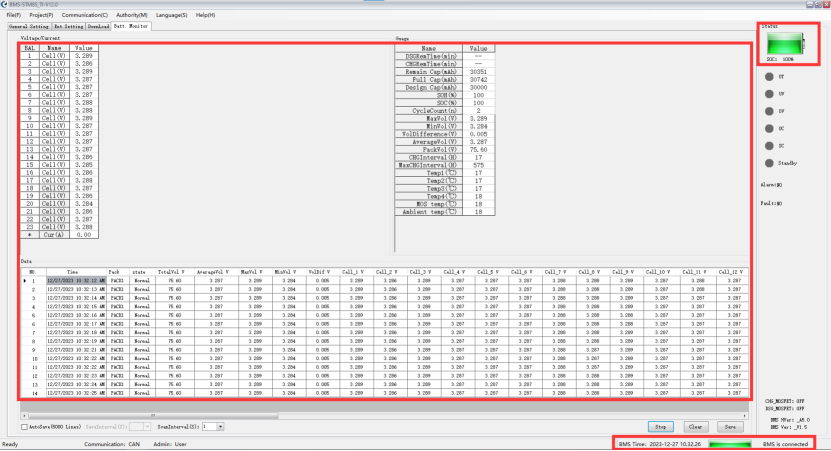Click the OT status indicator light
Screen dimensions: 831x451
pos(767,76)
